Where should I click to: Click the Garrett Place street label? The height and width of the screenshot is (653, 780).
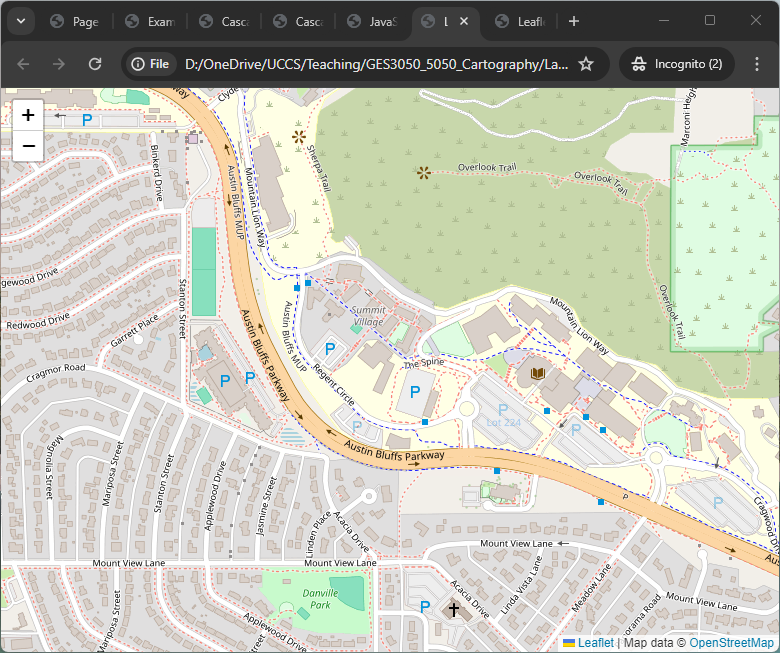click(134, 331)
